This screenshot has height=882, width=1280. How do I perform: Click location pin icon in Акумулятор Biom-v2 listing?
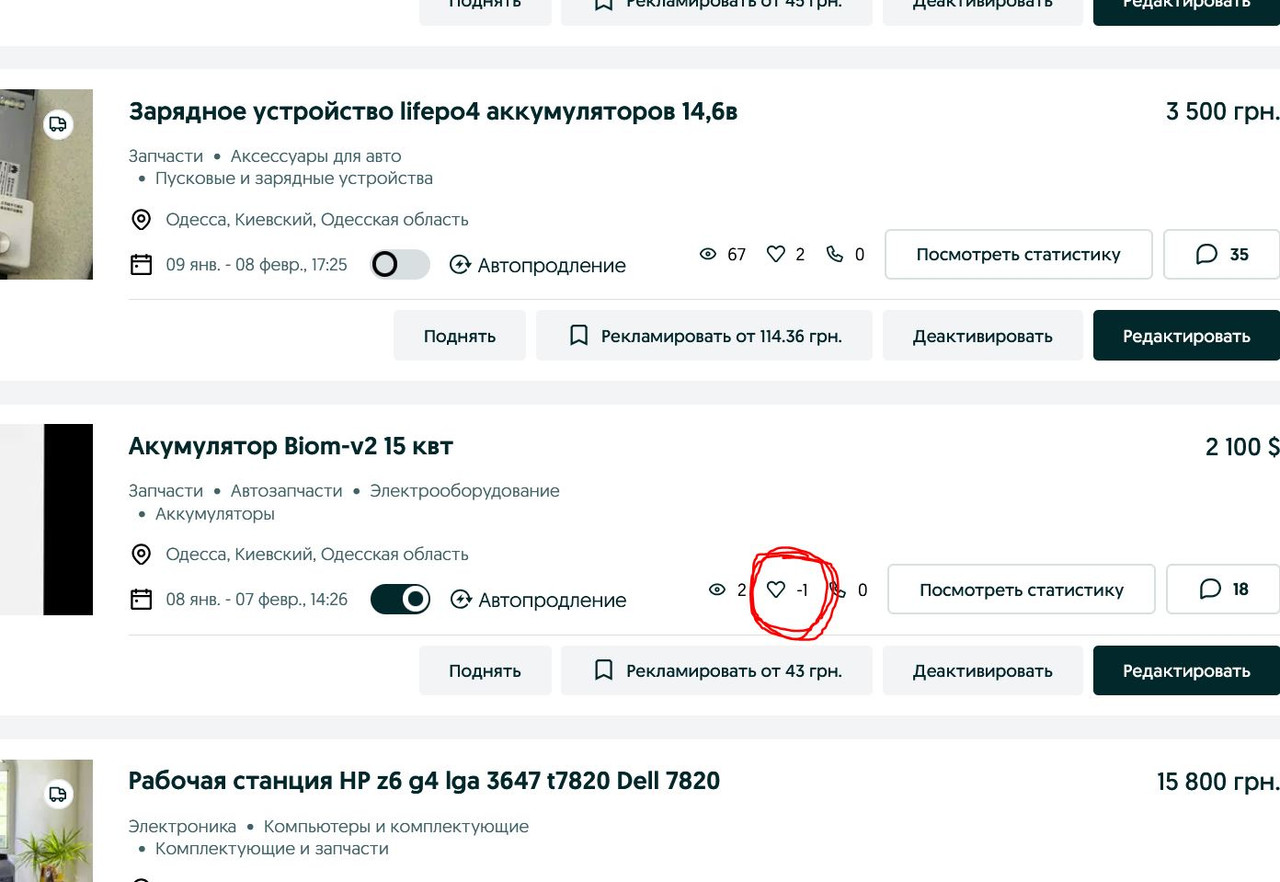(x=141, y=554)
